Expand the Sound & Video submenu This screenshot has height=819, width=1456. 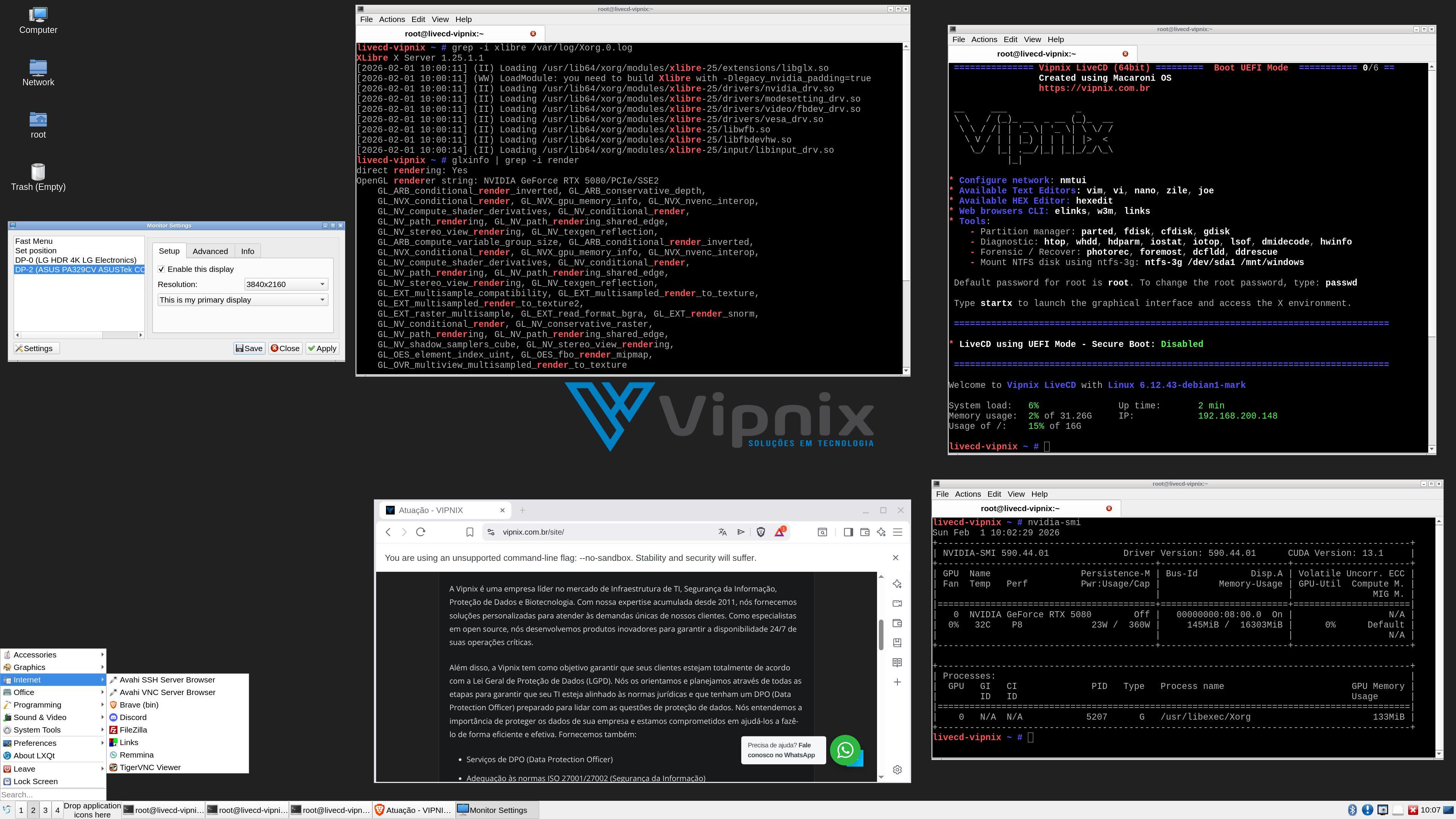[x=53, y=717]
